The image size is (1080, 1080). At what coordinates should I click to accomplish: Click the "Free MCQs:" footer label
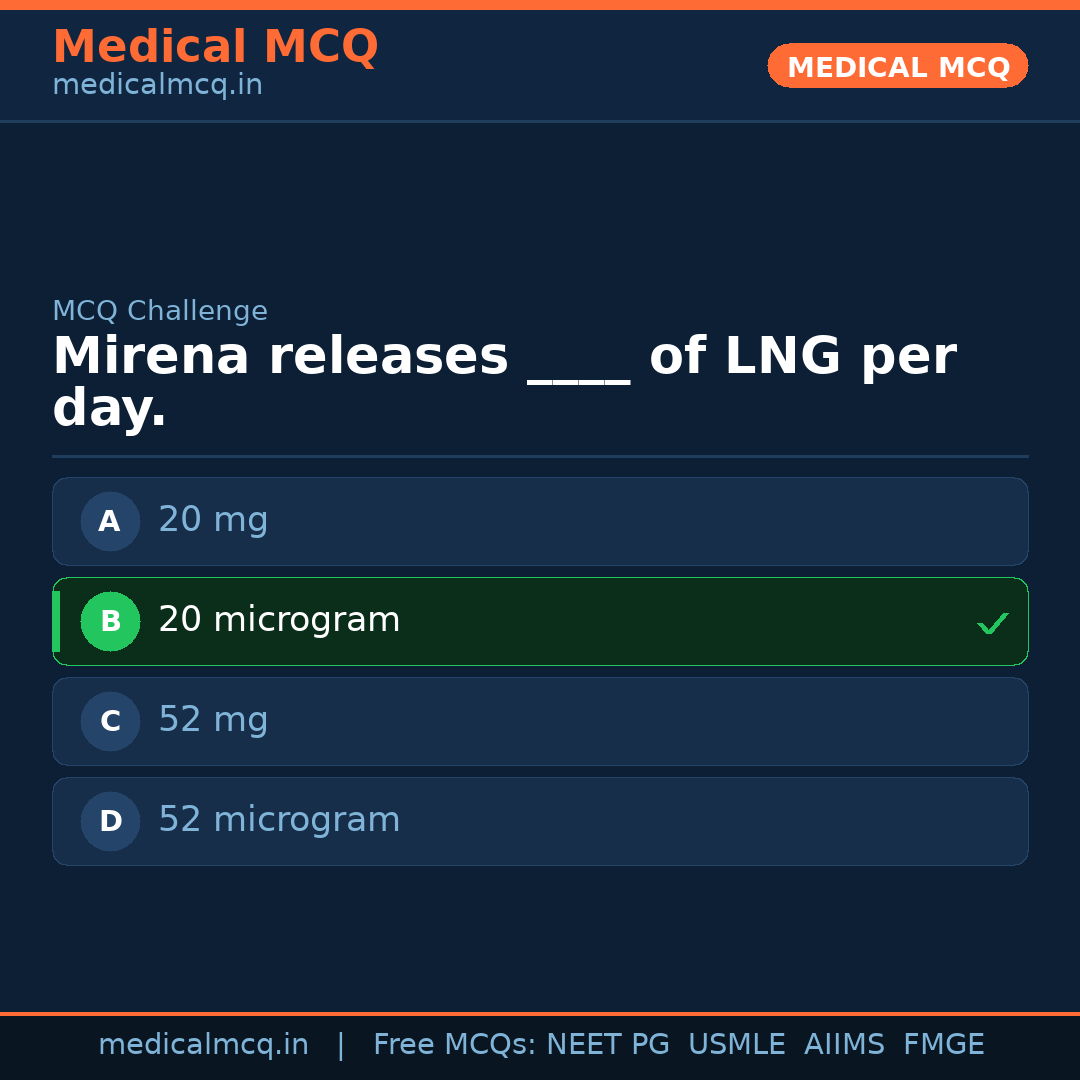pos(455,1045)
